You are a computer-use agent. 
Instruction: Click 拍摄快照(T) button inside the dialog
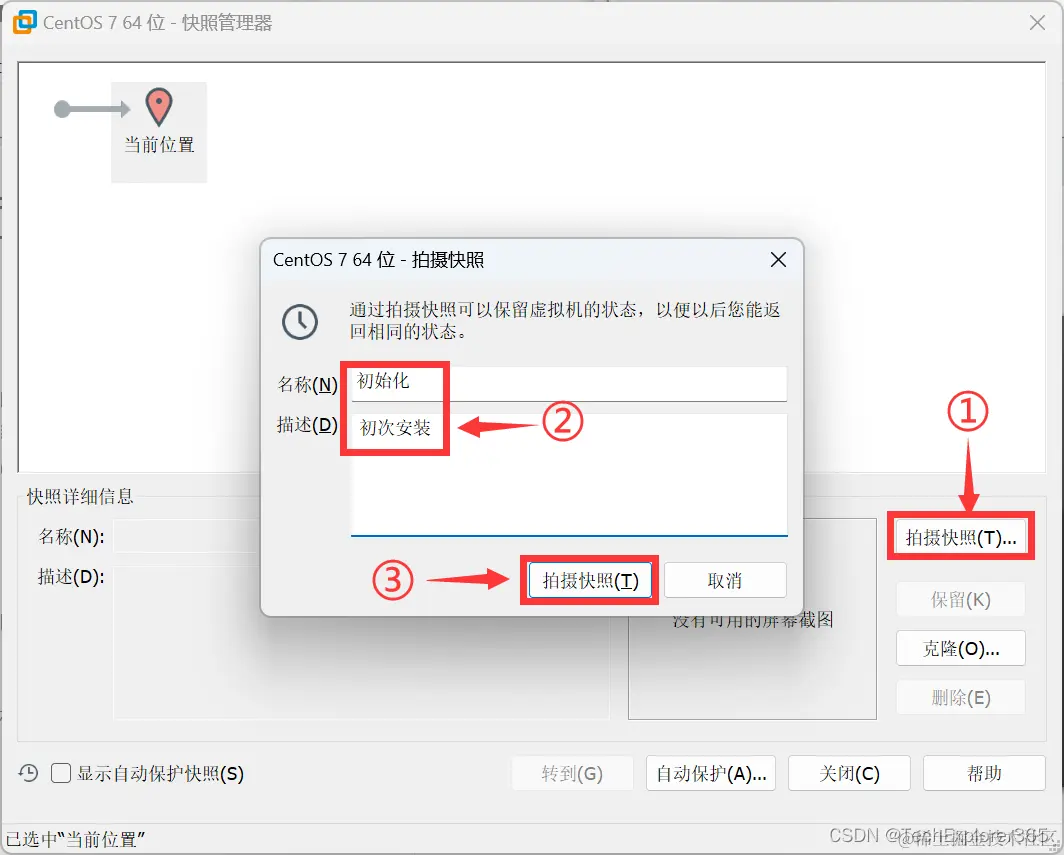pyautogui.click(x=589, y=580)
